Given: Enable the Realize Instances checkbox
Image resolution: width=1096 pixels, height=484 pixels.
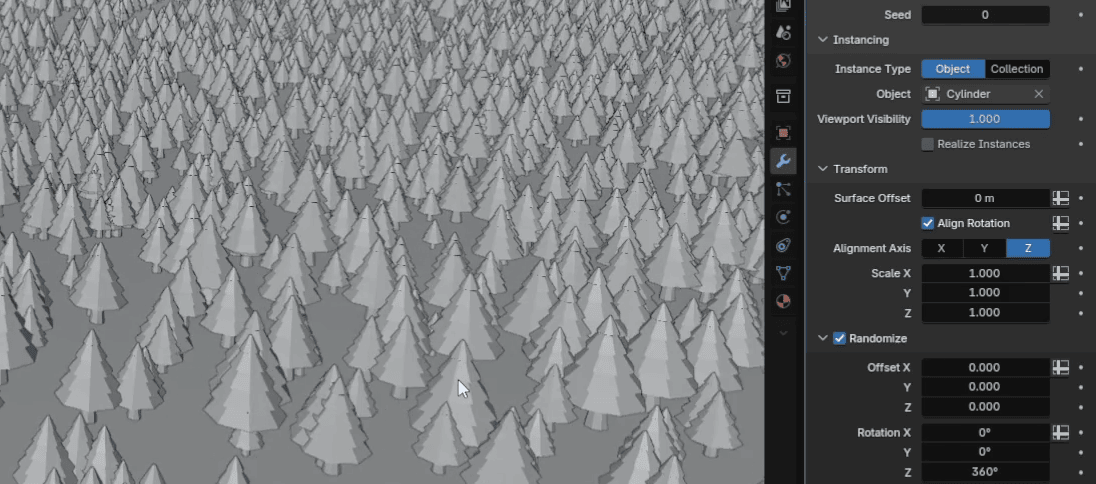Looking at the screenshot, I should 928,144.
